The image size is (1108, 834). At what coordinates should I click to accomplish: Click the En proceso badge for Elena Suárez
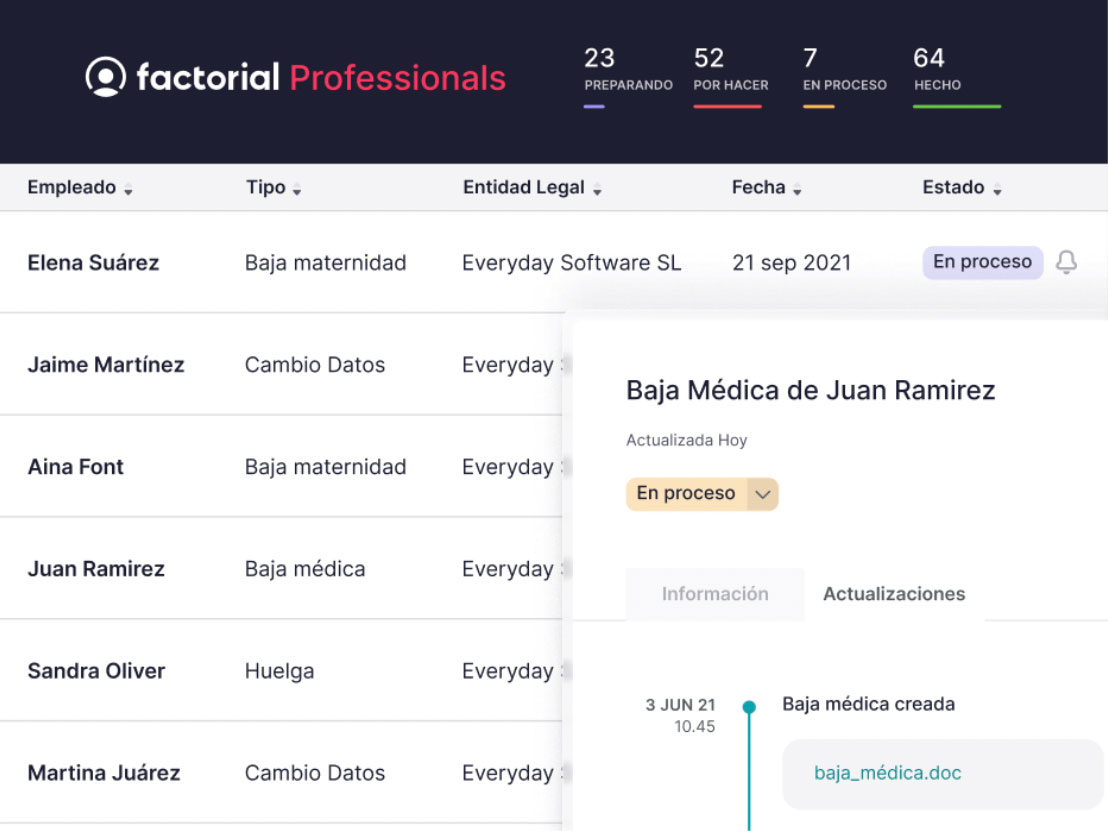(982, 262)
